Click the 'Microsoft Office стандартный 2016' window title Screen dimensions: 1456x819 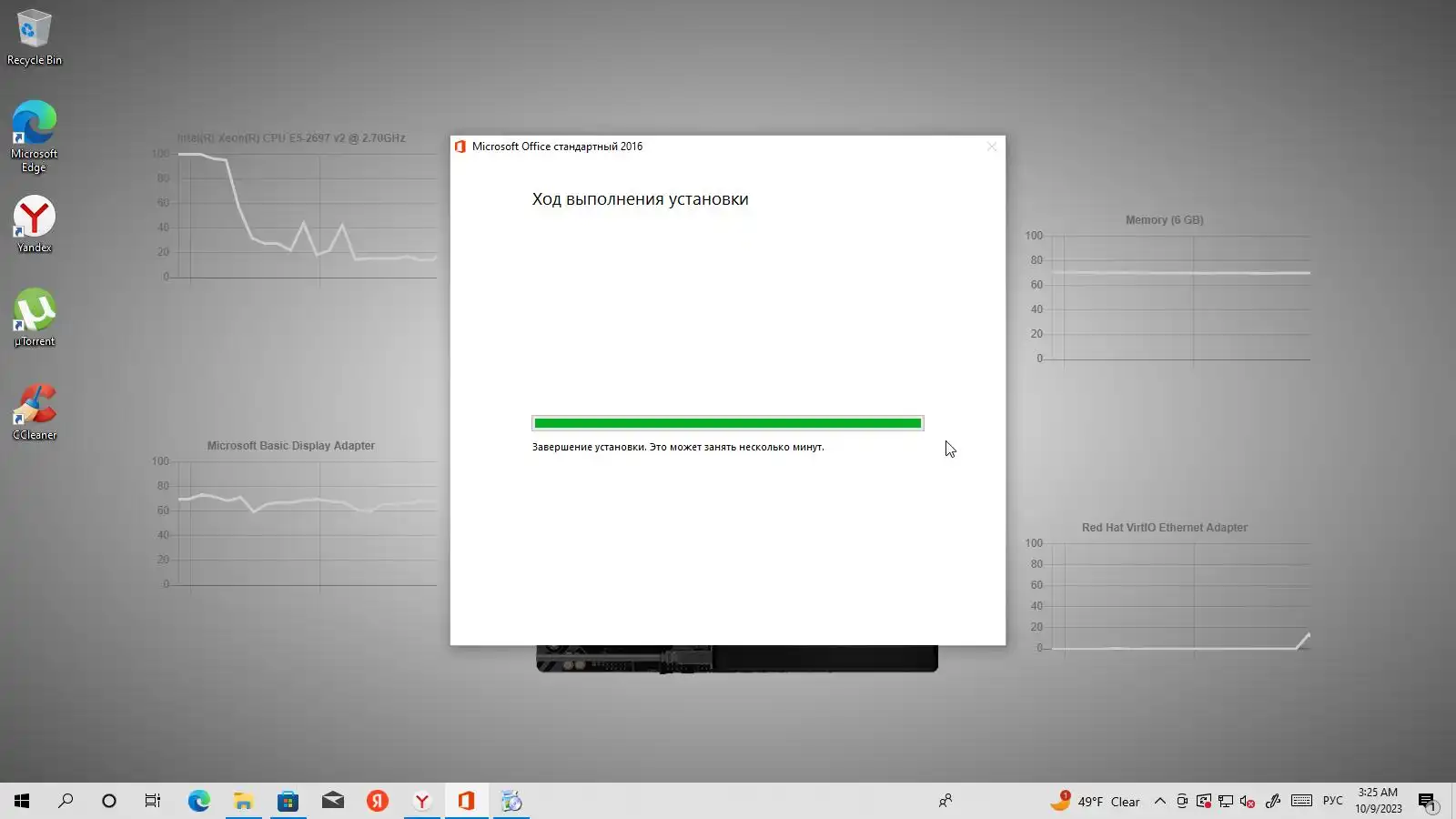pos(557,147)
